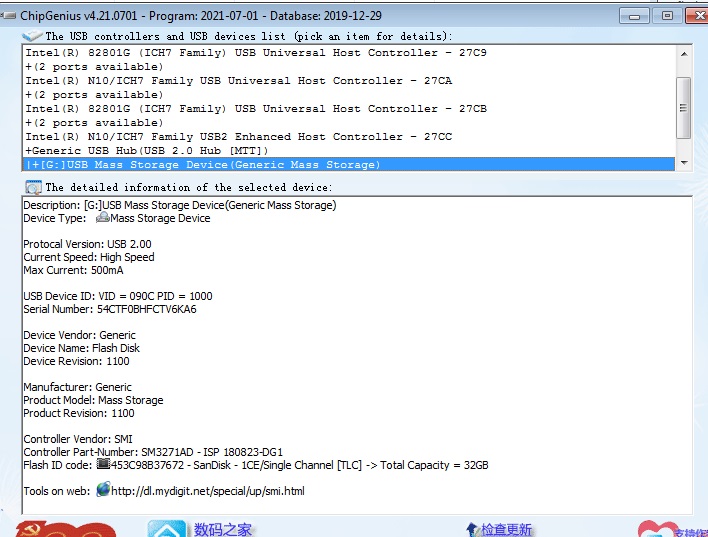Click the USB drive icon above devices list
This screenshot has width=708, height=537.
coord(32,35)
